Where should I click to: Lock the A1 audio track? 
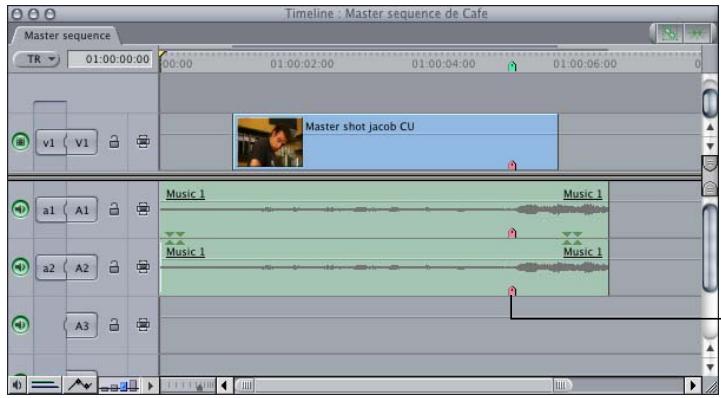(114, 209)
